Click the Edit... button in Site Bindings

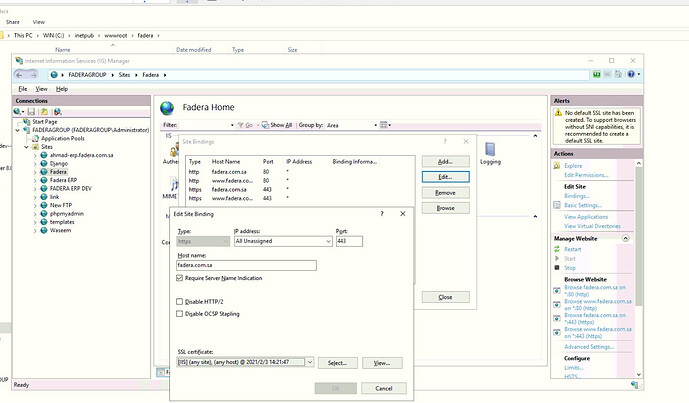click(x=446, y=177)
